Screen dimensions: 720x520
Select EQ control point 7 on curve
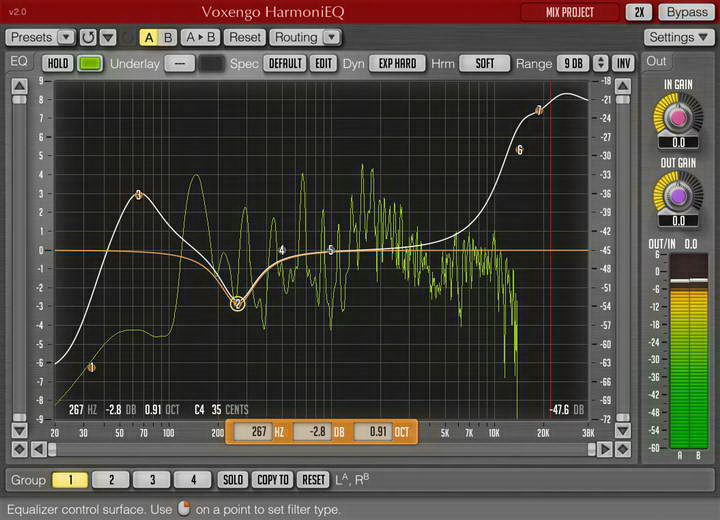pyautogui.click(x=539, y=110)
